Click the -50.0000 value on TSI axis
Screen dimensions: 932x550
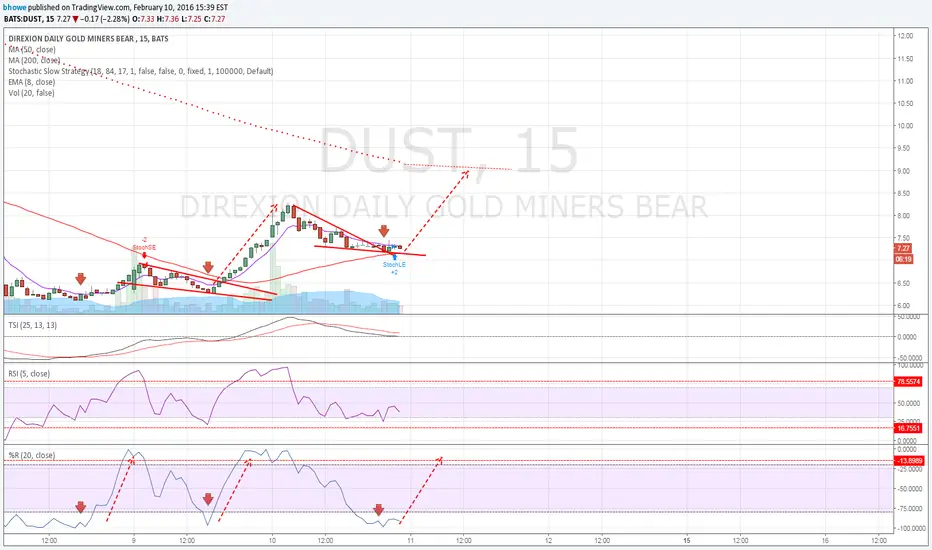pyautogui.click(x=910, y=358)
